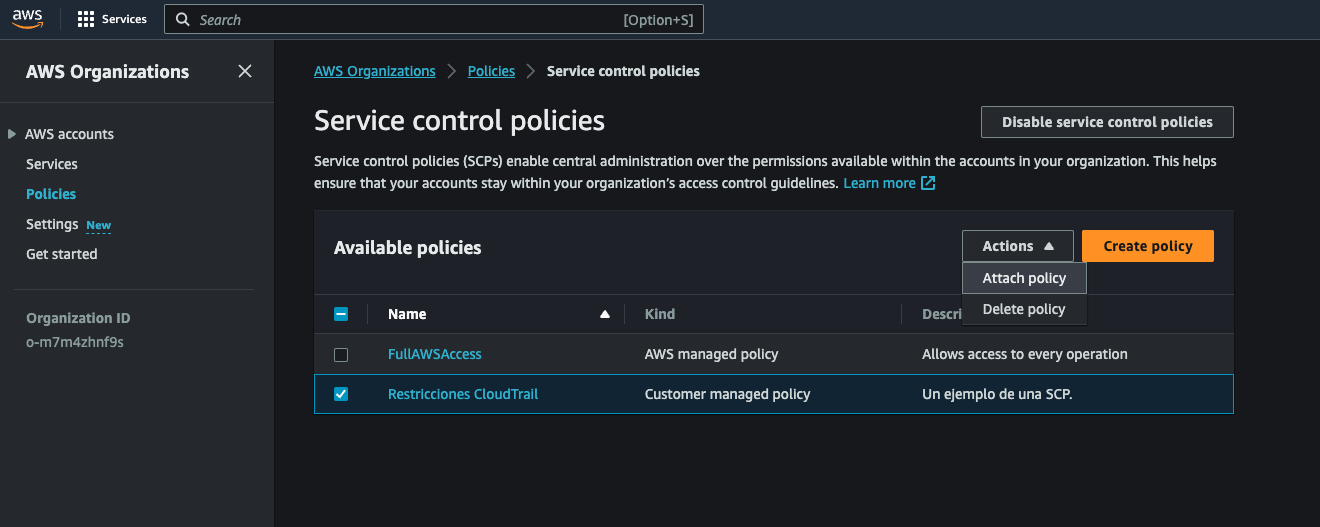Image resolution: width=1320 pixels, height=527 pixels.
Task: Toggle the select-all policies checkbox
Action: click(341, 314)
